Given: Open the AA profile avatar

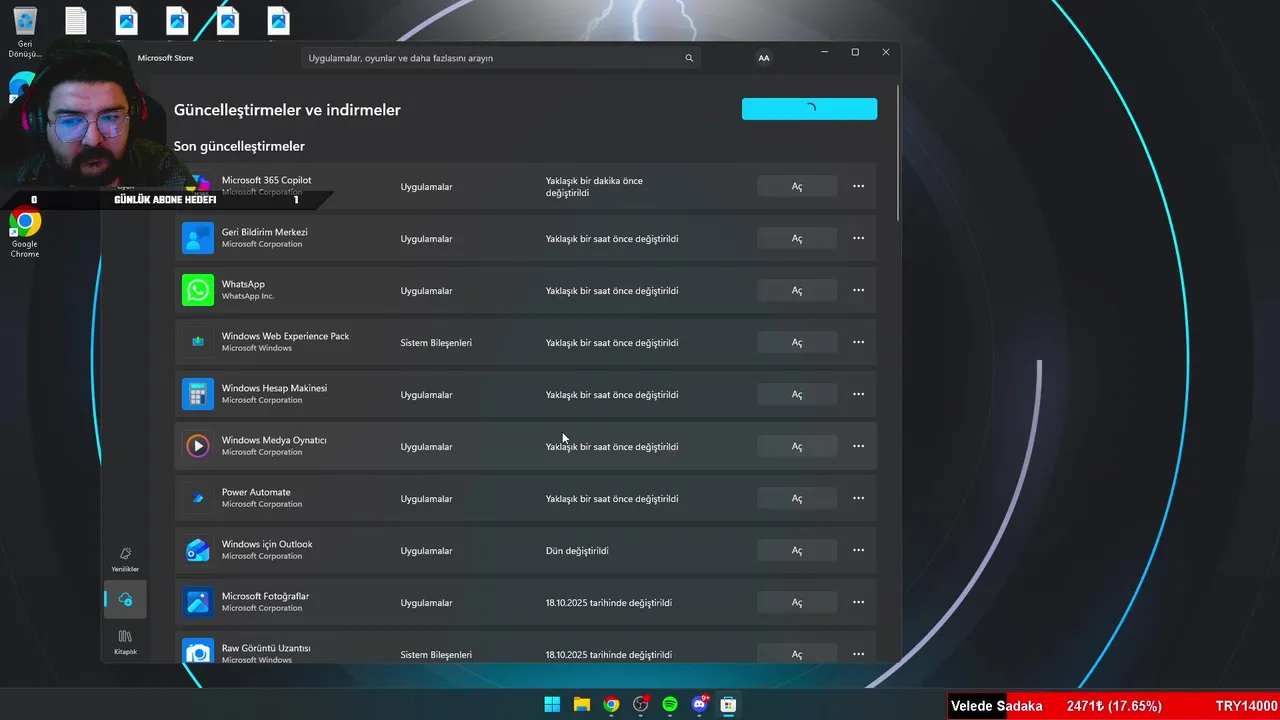Looking at the screenshot, I should [x=764, y=58].
